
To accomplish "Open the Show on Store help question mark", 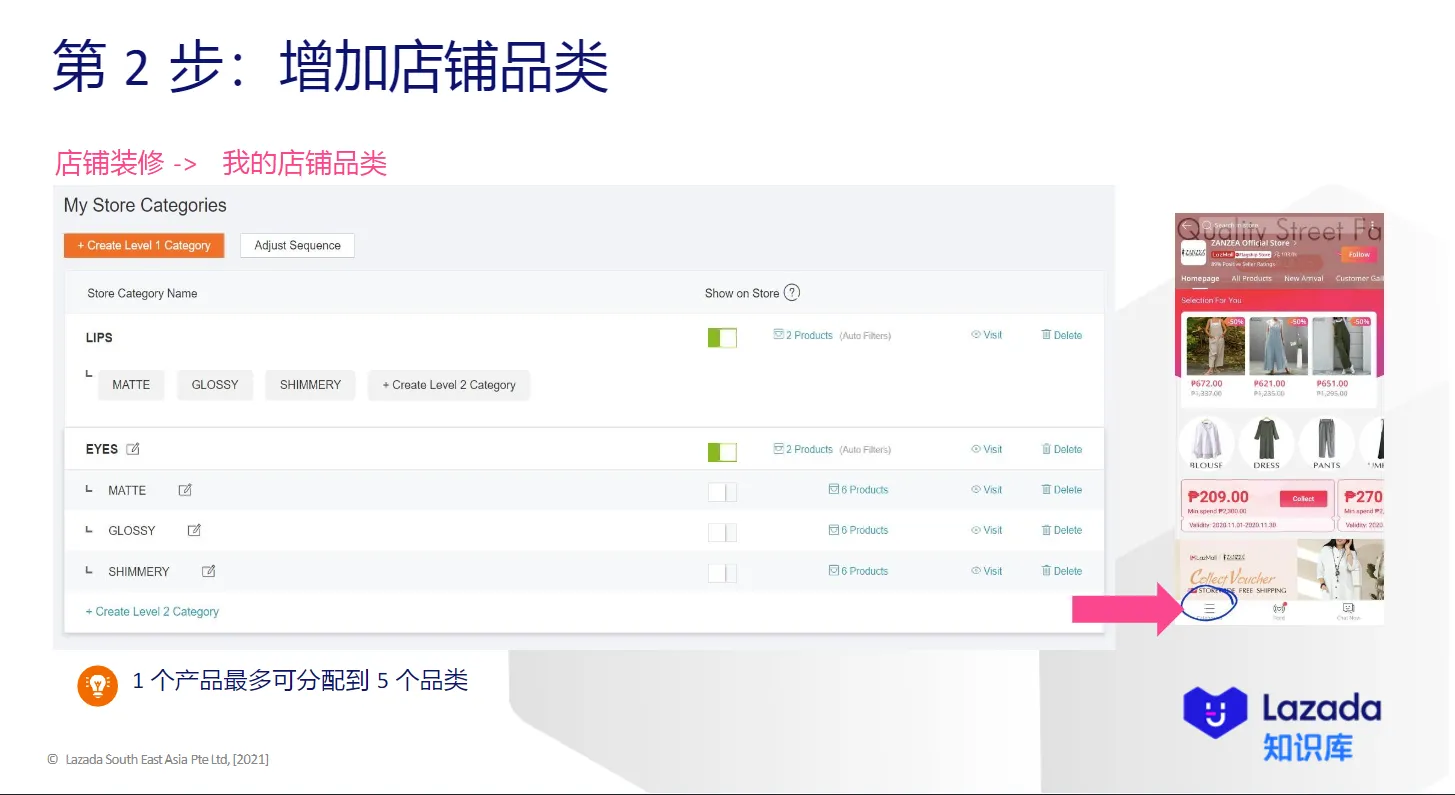I will pos(790,292).
